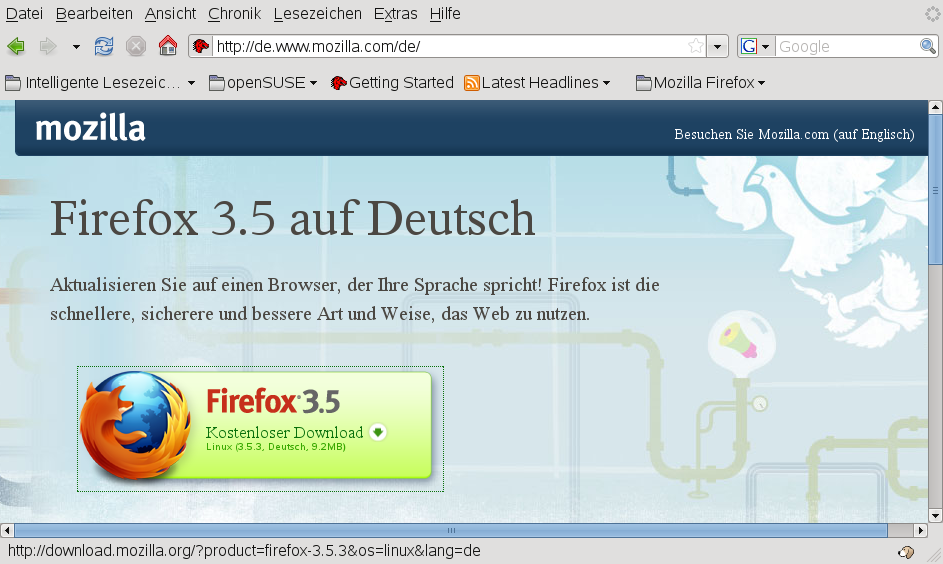Click the green download arrow icon
Image resolution: width=943 pixels, height=564 pixels.
click(x=378, y=432)
